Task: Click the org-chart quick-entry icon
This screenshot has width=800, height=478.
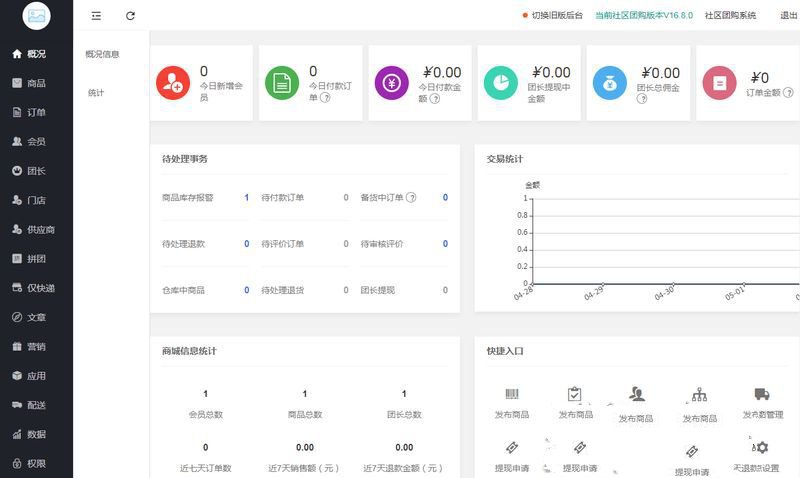Action: 699,394
